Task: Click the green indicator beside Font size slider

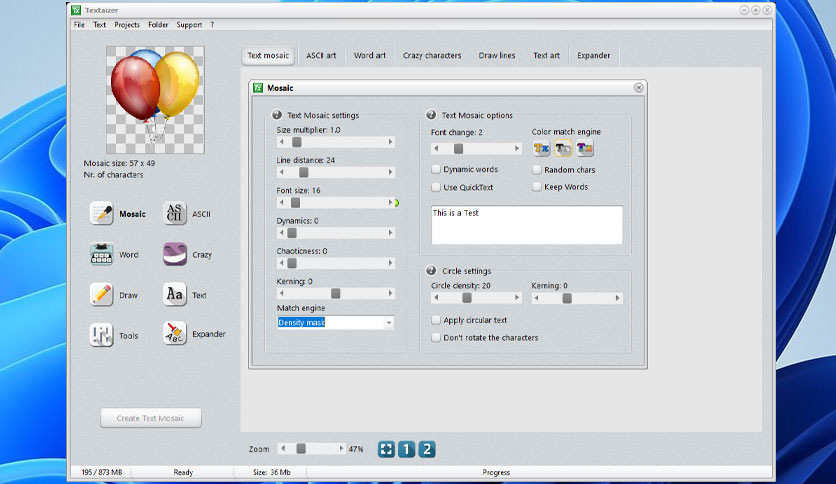Action: (397, 203)
